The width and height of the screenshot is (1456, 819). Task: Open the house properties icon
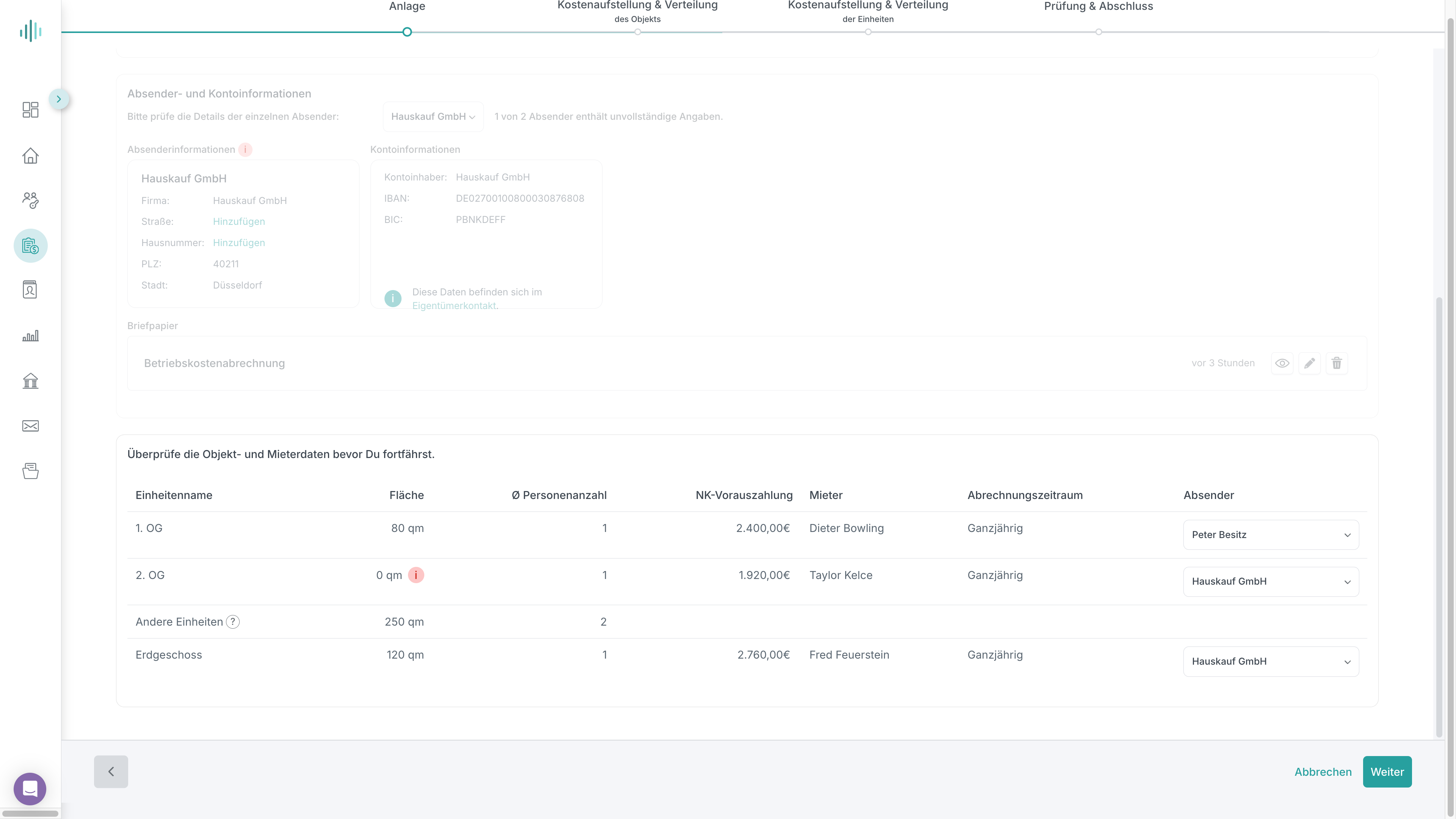click(30, 155)
